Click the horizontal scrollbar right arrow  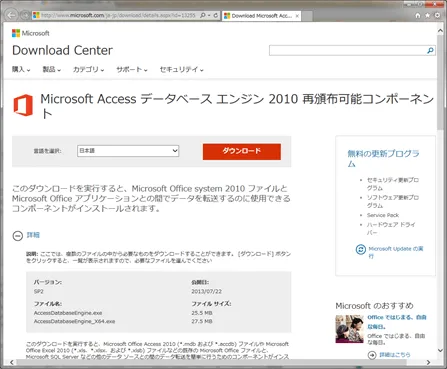pyautogui.click(x=429, y=362)
